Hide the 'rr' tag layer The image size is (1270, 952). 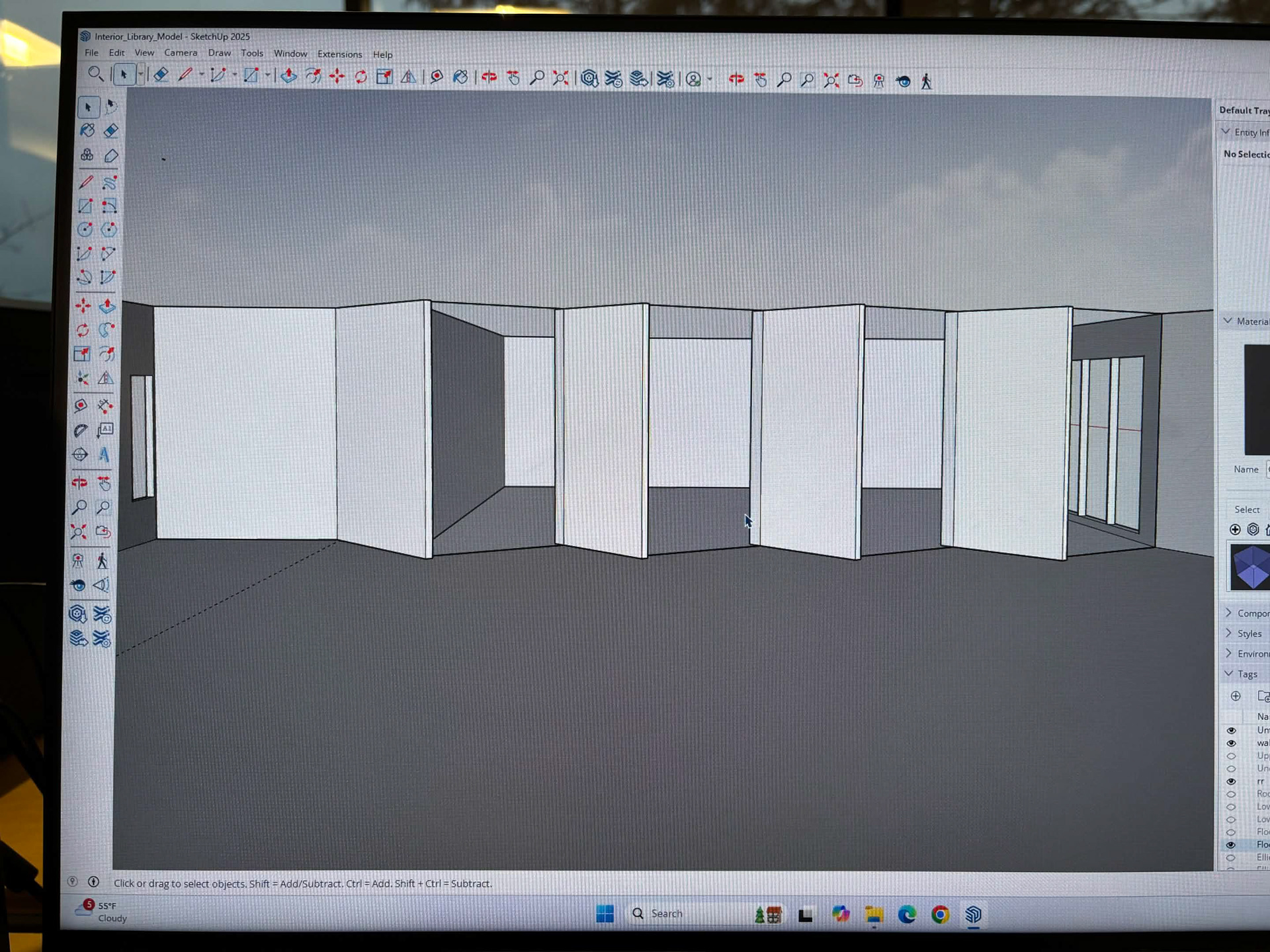pyautogui.click(x=1231, y=781)
